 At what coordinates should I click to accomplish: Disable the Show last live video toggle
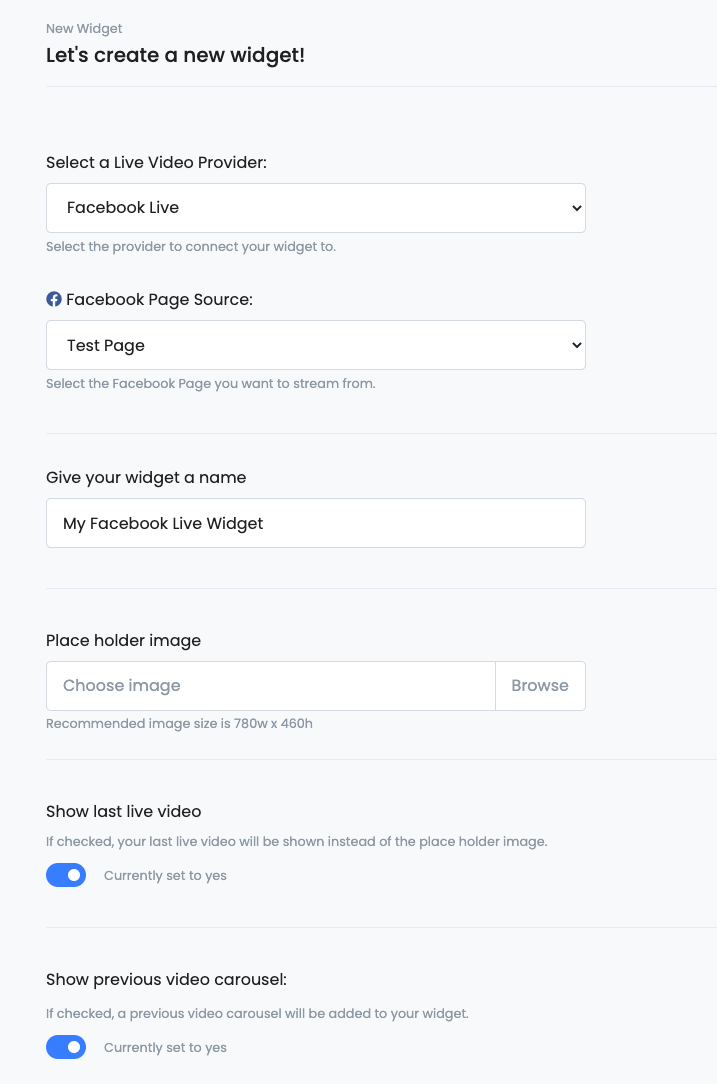pos(66,875)
